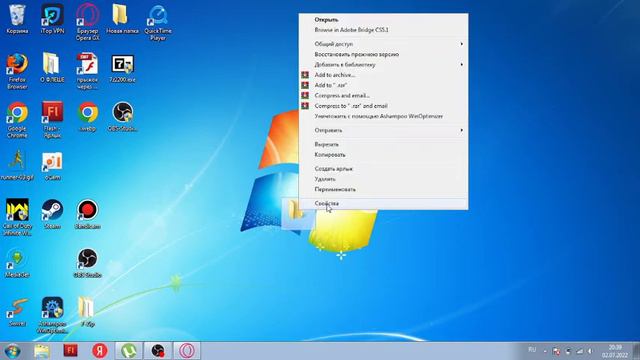Open Yandex browser from the taskbar
The width and height of the screenshot is (640, 360).
100,351
